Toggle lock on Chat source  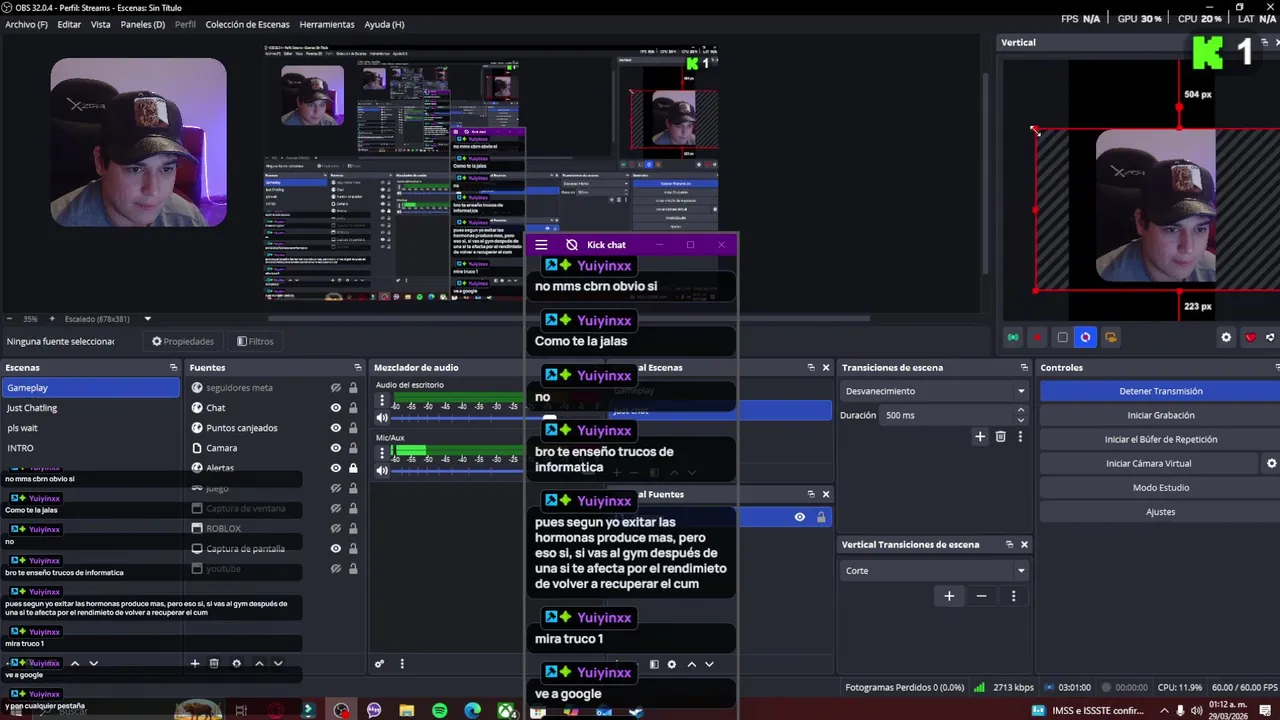click(353, 408)
